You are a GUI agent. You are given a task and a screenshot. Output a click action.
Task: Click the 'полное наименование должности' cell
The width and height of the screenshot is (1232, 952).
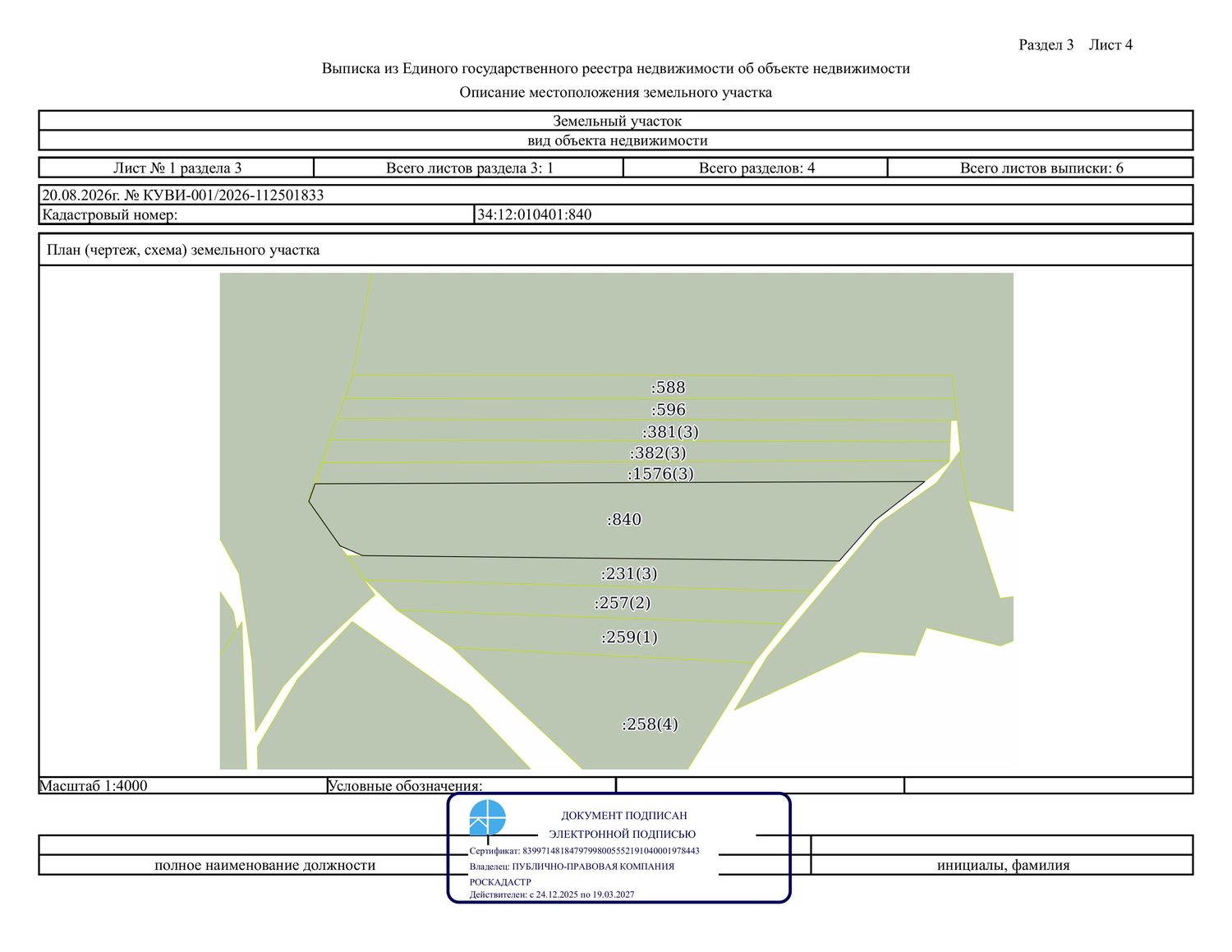(x=264, y=865)
